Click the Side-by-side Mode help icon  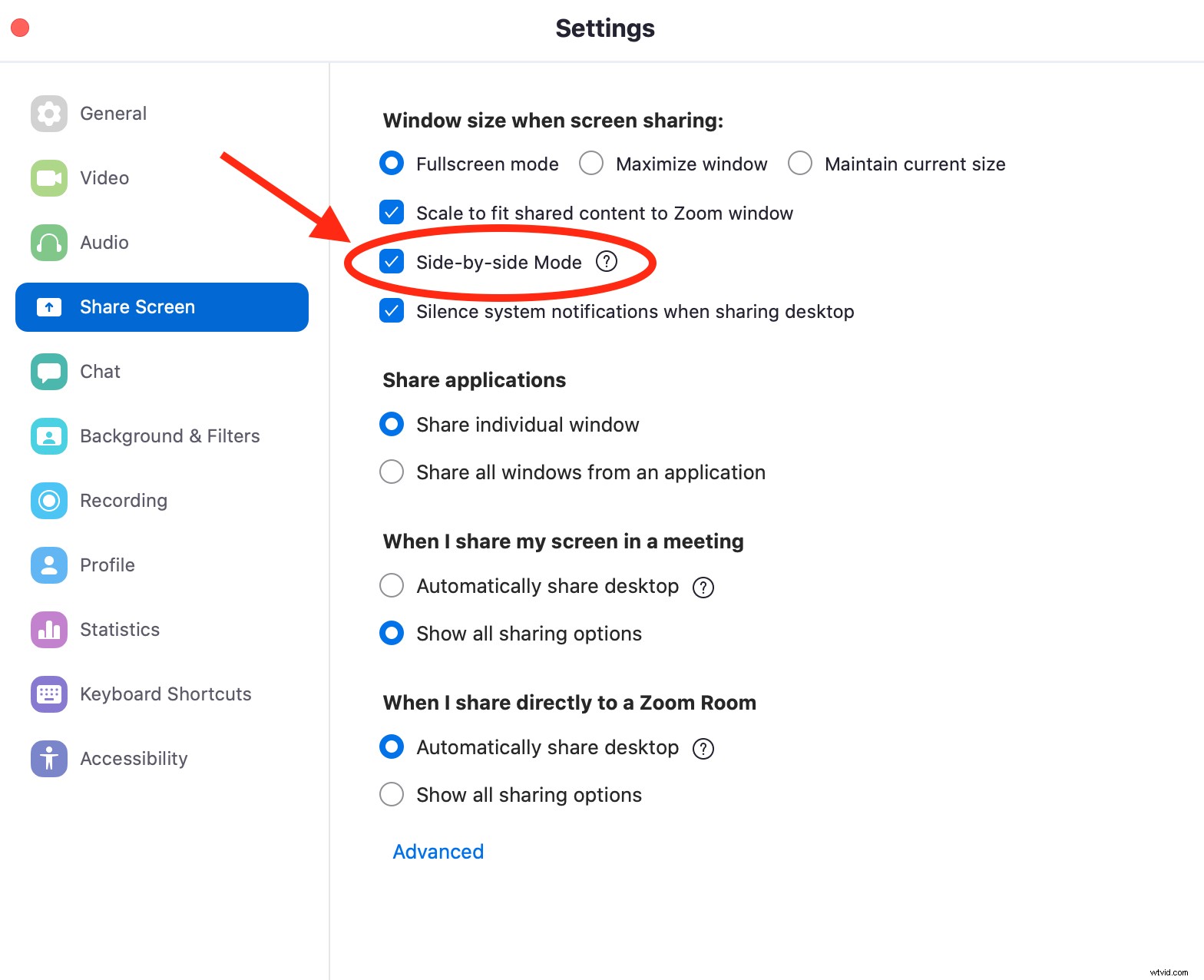[606, 262]
